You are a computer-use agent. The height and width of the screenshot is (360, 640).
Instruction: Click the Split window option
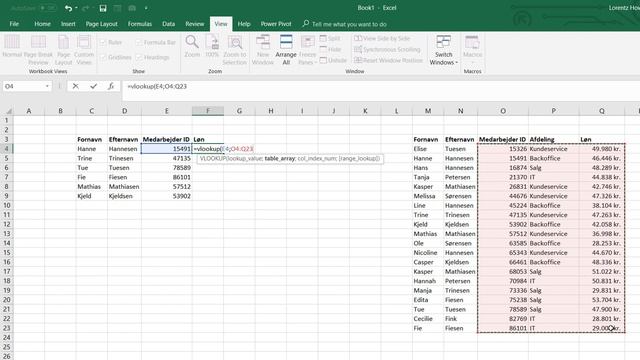330,38
